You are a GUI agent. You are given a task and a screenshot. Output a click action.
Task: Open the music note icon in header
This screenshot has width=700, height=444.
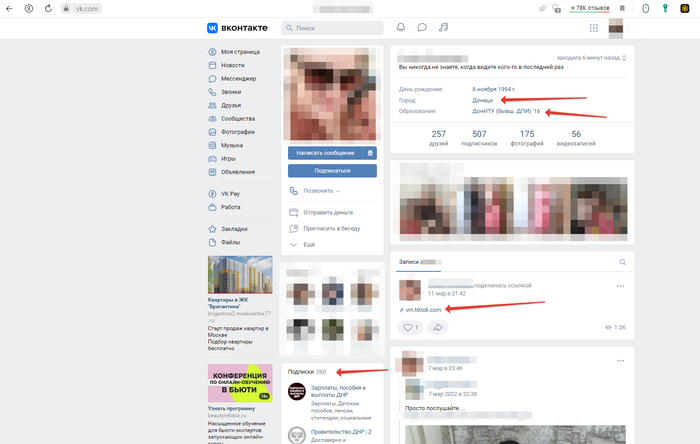point(443,28)
